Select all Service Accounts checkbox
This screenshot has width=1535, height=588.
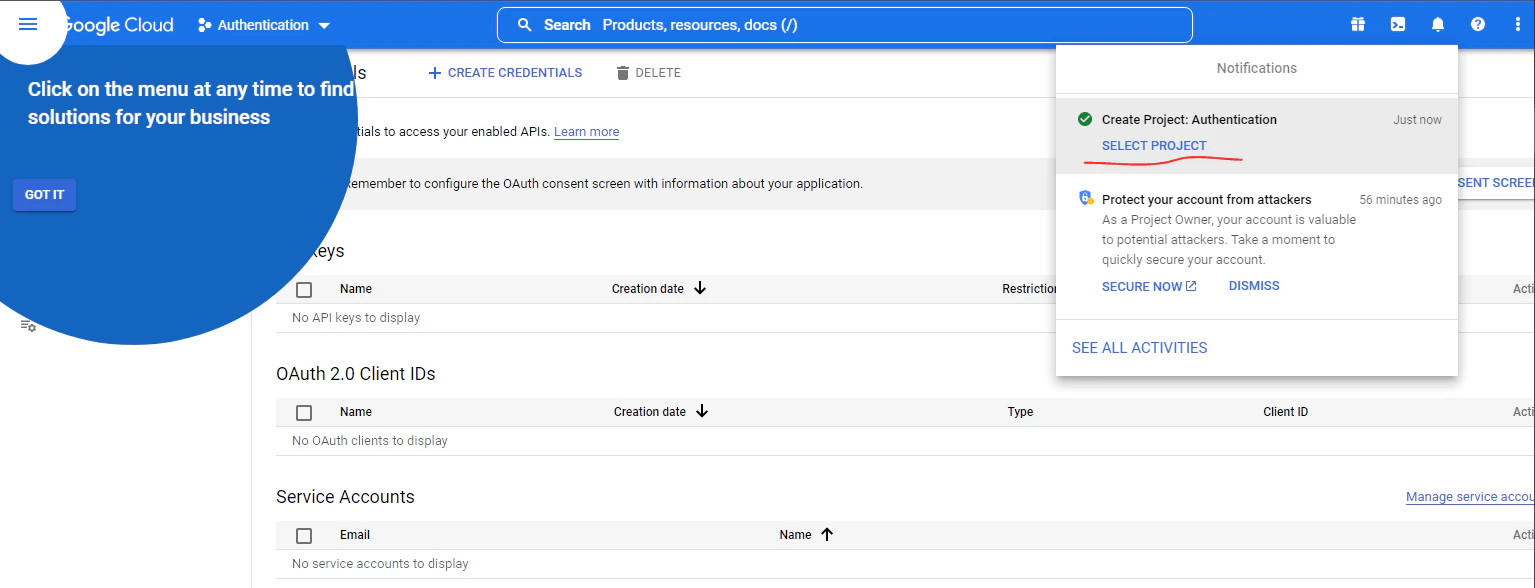(x=304, y=534)
